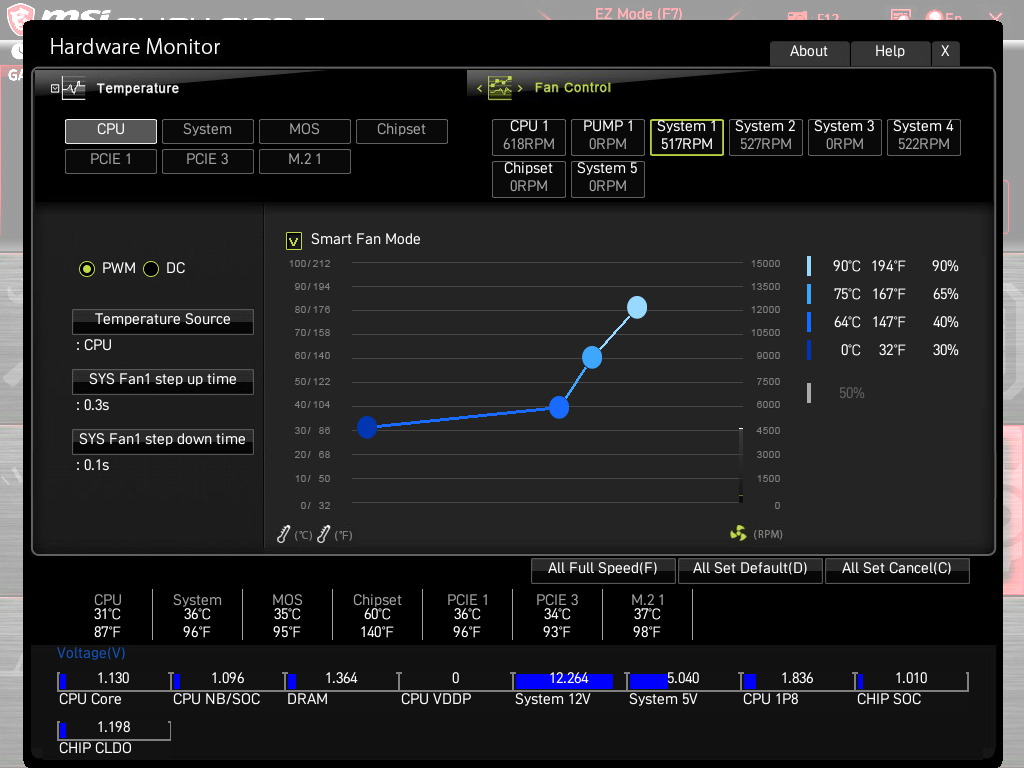
Task: Click the Celsius thermometer icon
Action: pos(283,534)
